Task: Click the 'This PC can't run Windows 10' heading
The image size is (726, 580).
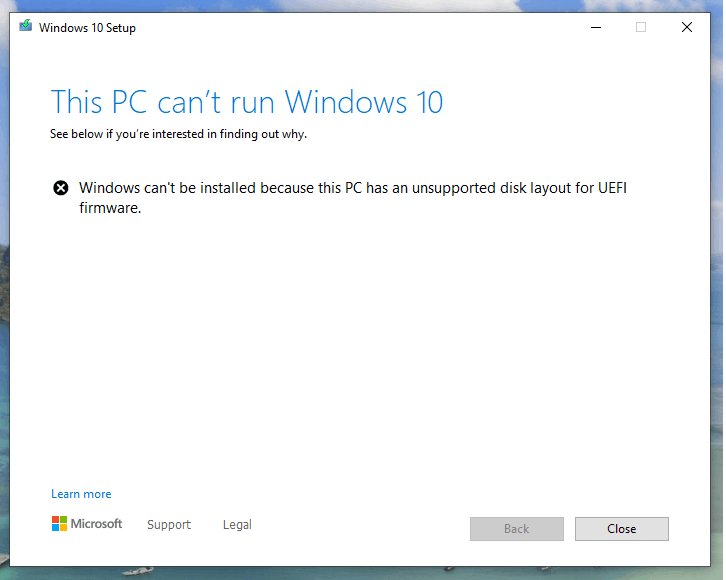Action: (x=247, y=102)
